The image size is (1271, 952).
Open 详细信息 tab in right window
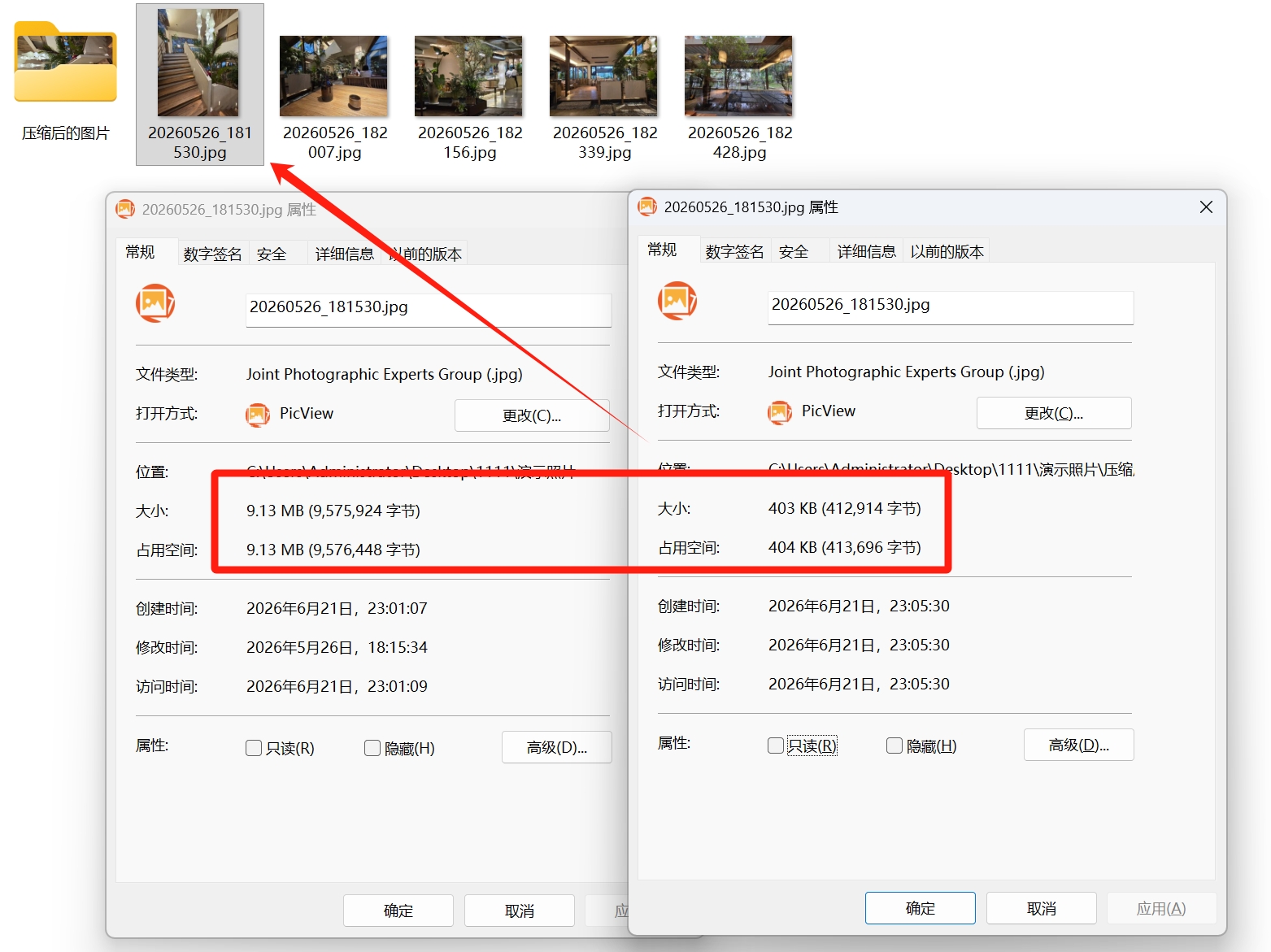(x=867, y=251)
